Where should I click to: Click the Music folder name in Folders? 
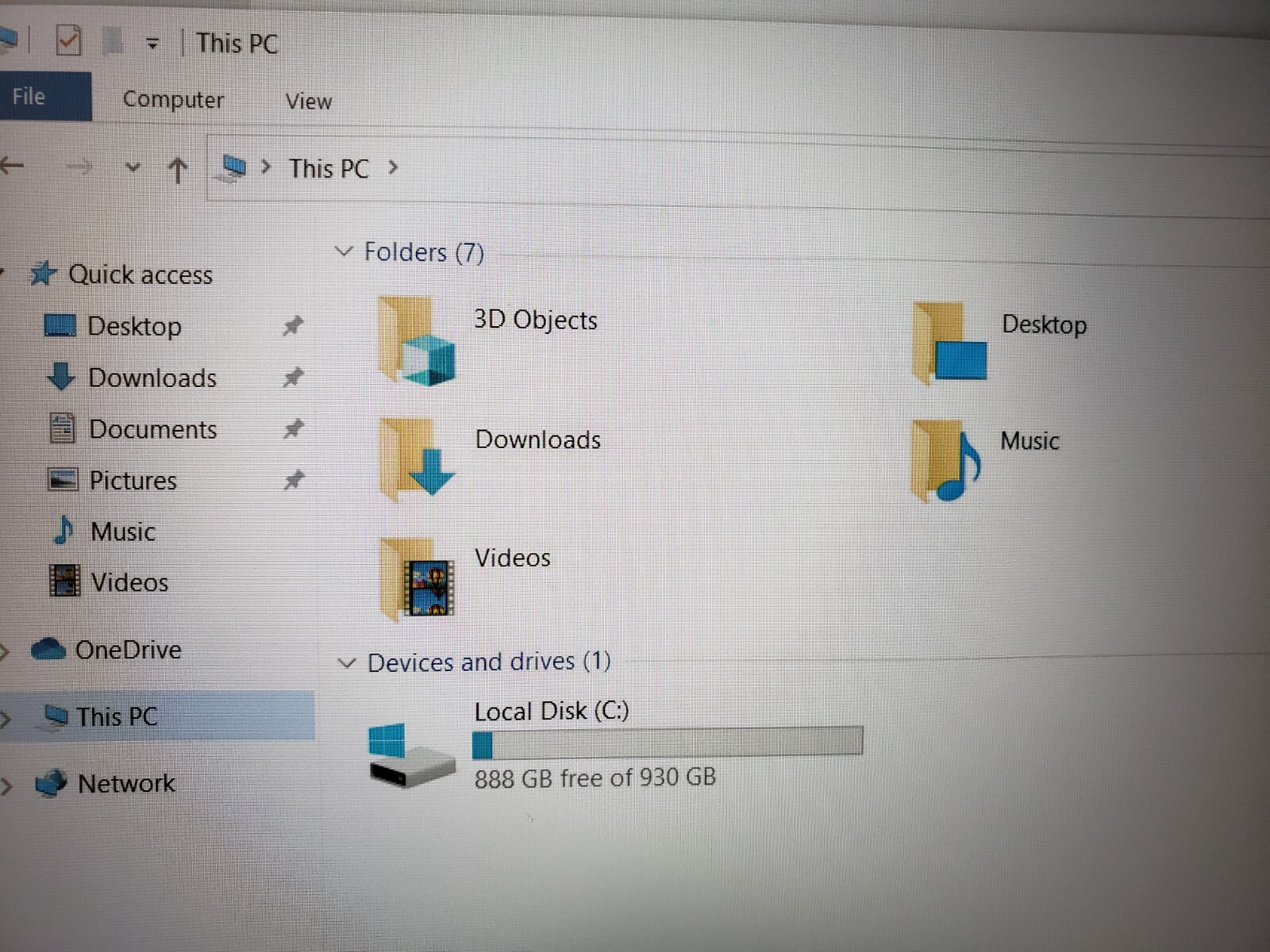(1029, 440)
